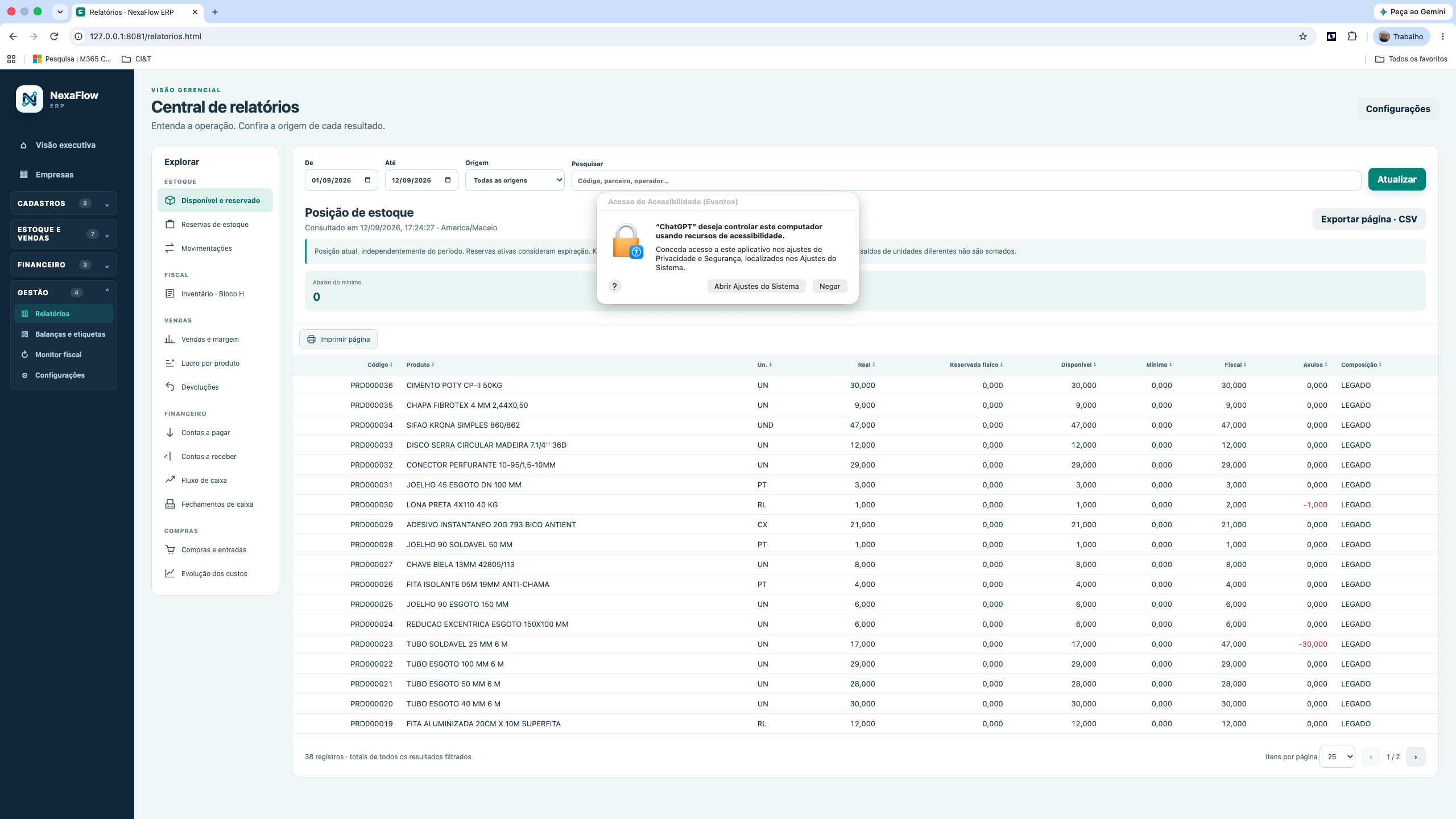Click Compras e entradas cart icon
Image resolution: width=1456 pixels, height=819 pixels.
pyautogui.click(x=170, y=549)
